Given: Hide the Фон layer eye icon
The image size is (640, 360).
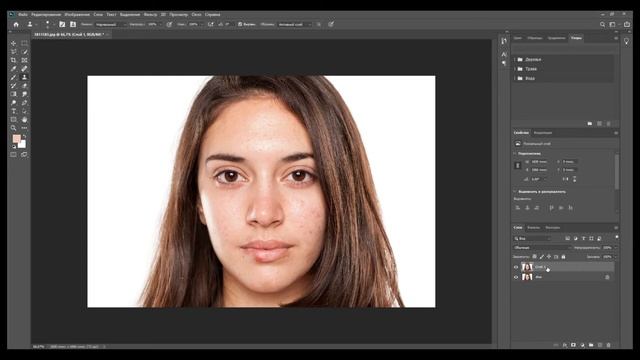Looking at the screenshot, I should tap(516, 277).
